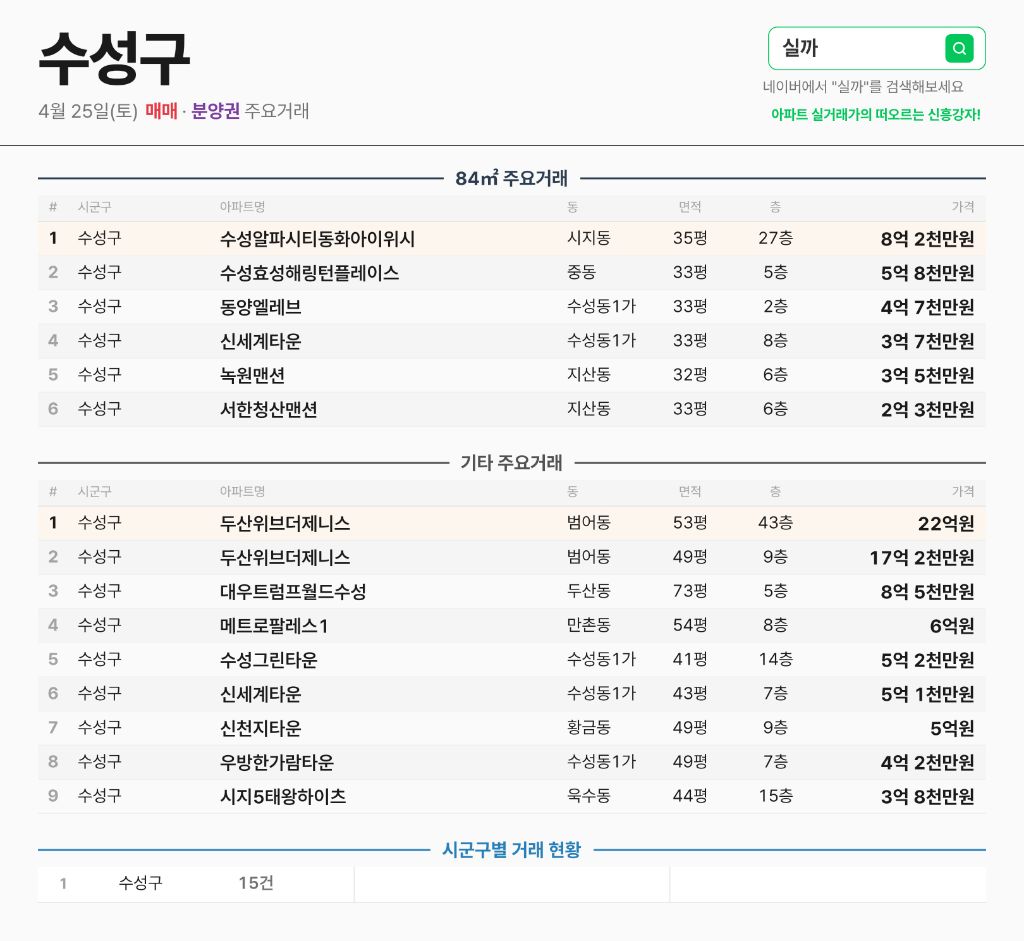Image resolution: width=1024 pixels, height=941 pixels.
Task: Click the 4월 25일(토) date text
Action: tap(88, 111)
